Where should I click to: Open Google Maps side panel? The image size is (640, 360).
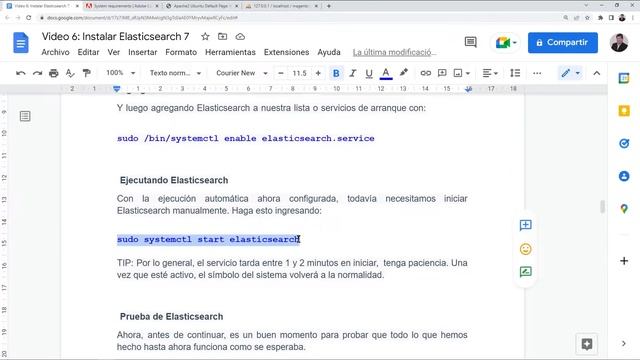coord(624,209)
